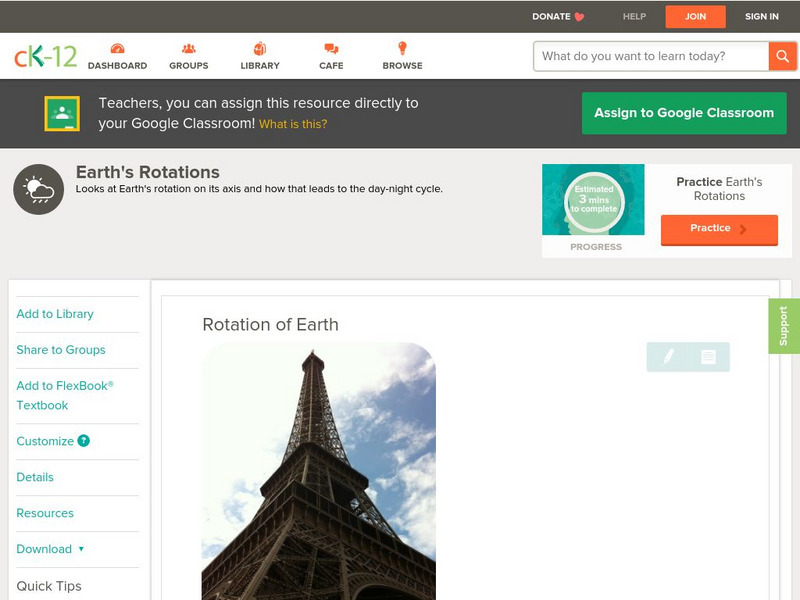Viewport: 800px width, 600px height.
Task: Click the Browse lightbulb icon
Action: click(x=403, y=48)
